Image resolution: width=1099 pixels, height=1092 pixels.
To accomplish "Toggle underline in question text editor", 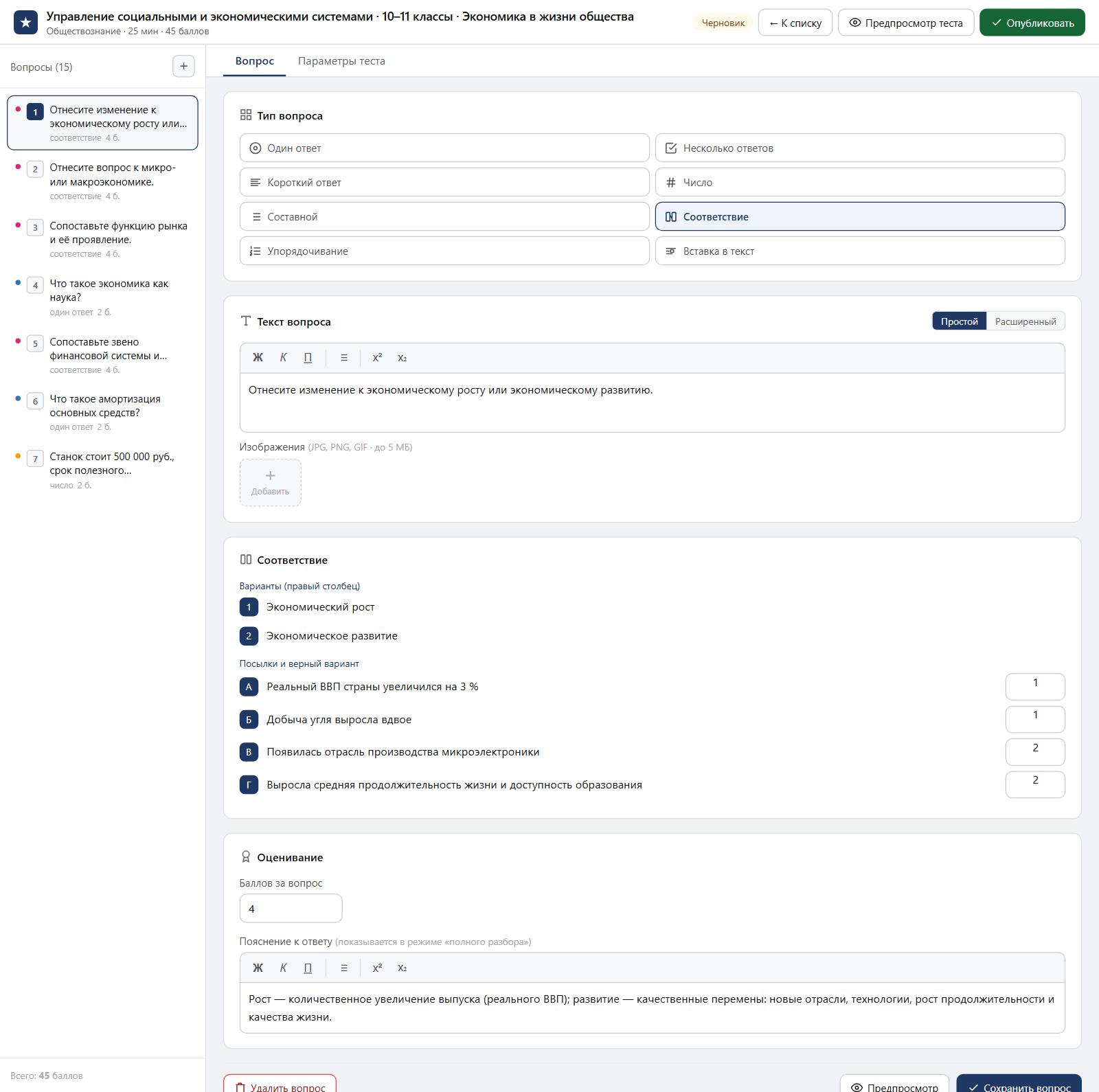I will click(308, 358).
